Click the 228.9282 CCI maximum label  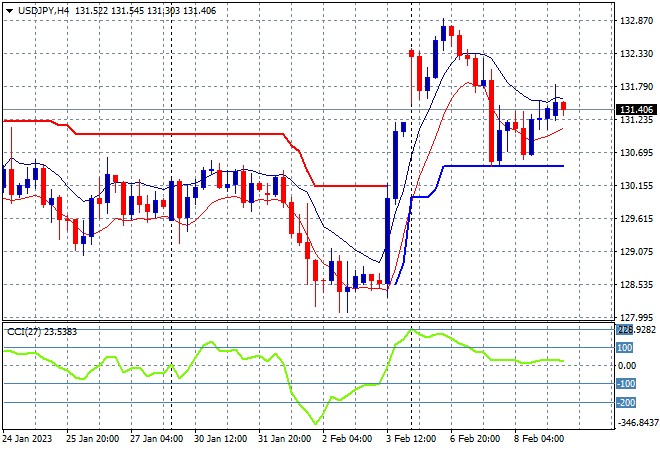click(x=636, y=330)
